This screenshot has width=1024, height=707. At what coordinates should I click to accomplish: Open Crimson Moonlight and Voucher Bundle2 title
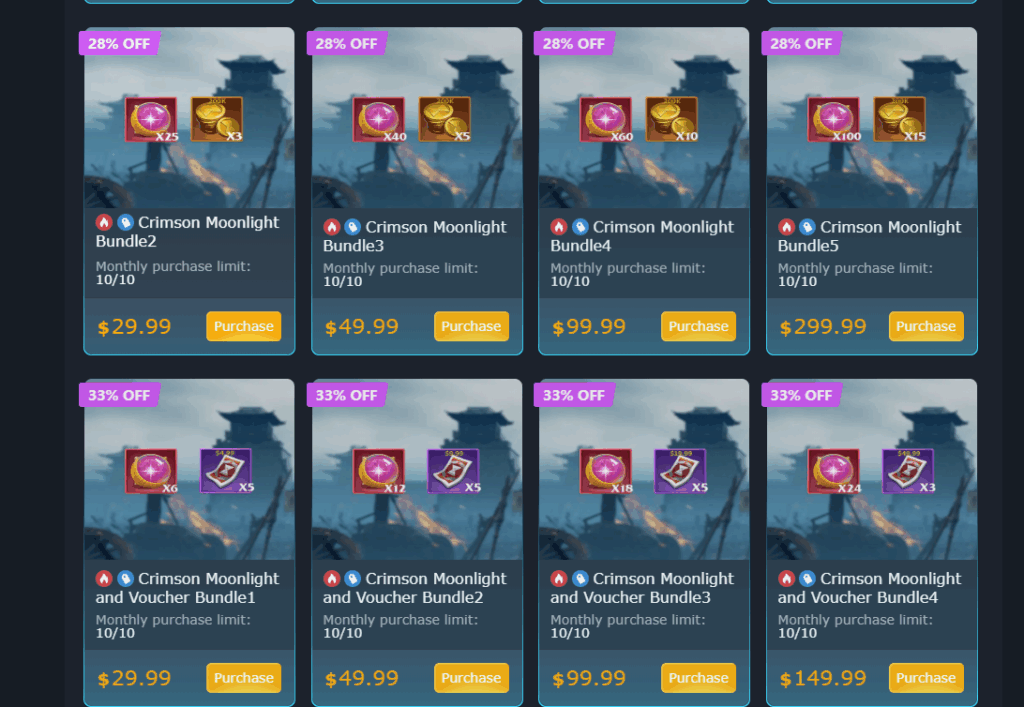[x=414, y=588]
